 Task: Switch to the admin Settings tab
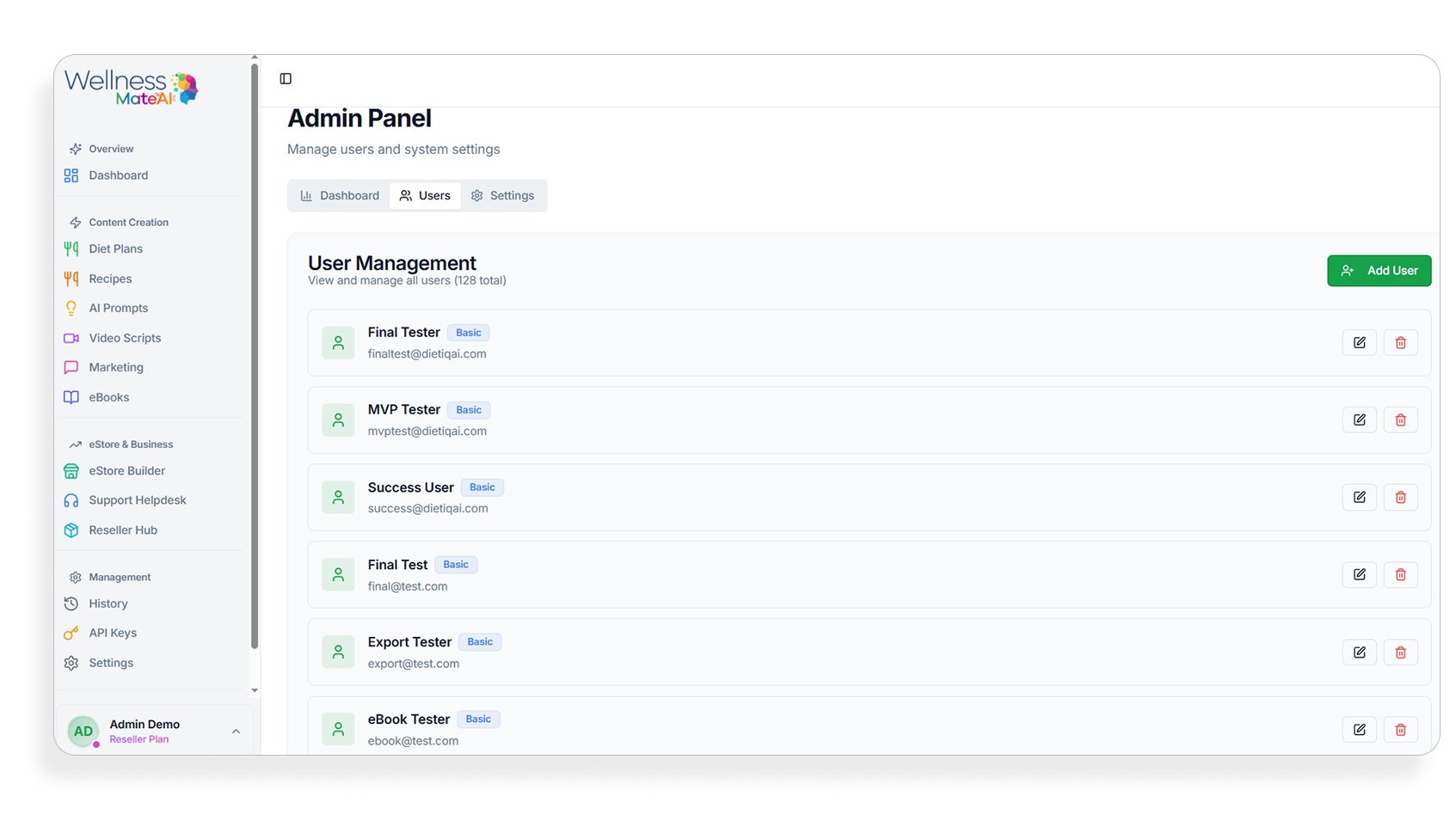[x=502, y=196]
